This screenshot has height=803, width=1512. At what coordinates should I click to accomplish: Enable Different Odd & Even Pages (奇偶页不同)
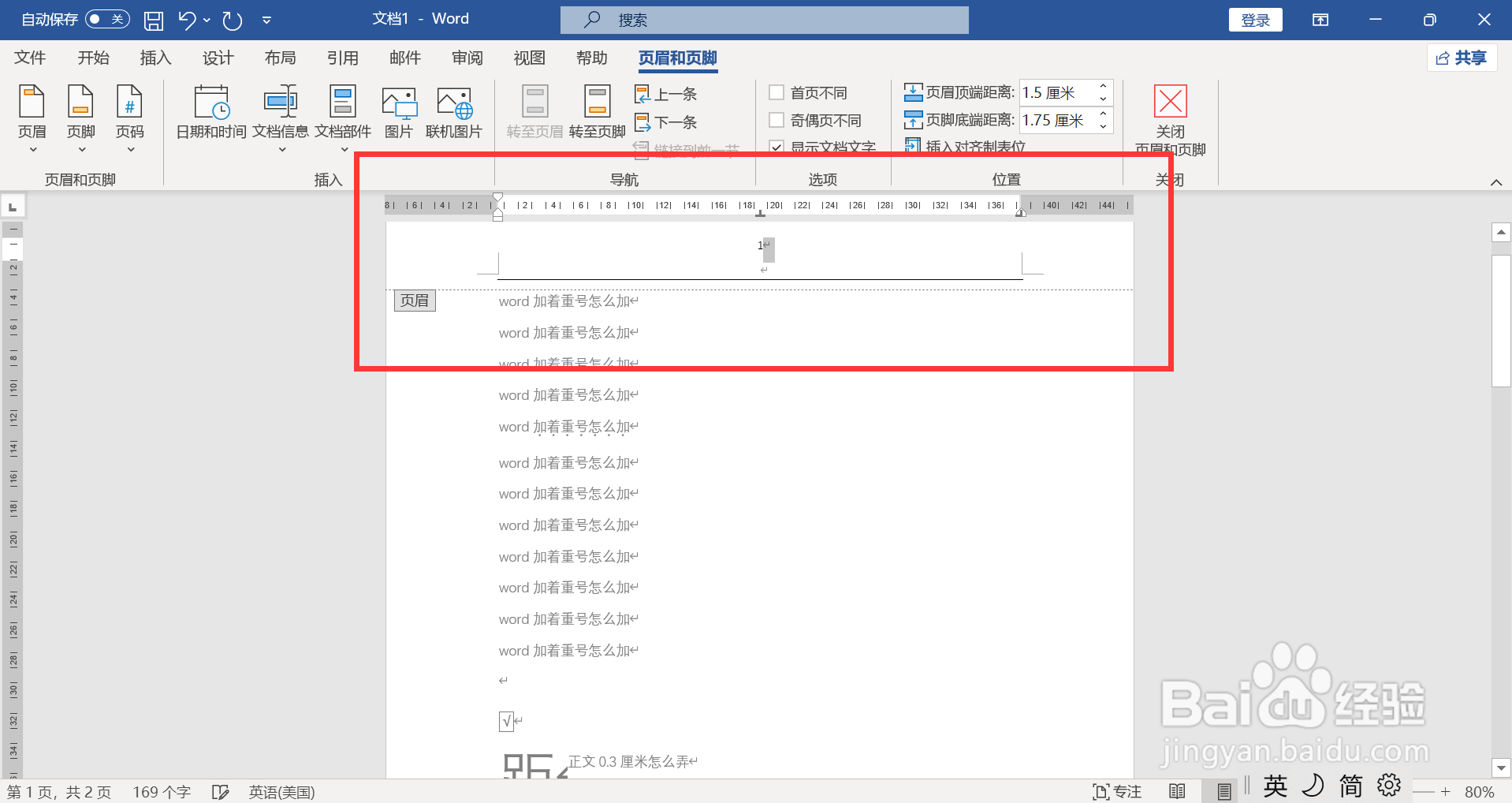(x=815, y=121)
